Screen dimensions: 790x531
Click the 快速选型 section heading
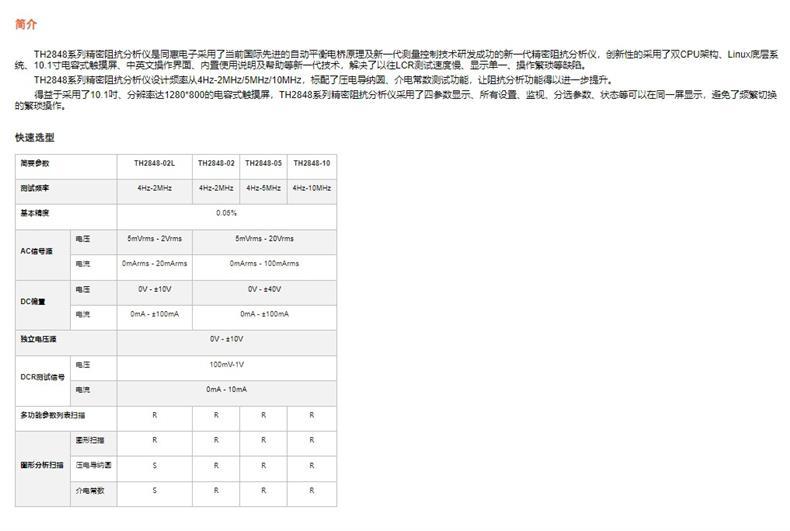click(x=35, y=138)
